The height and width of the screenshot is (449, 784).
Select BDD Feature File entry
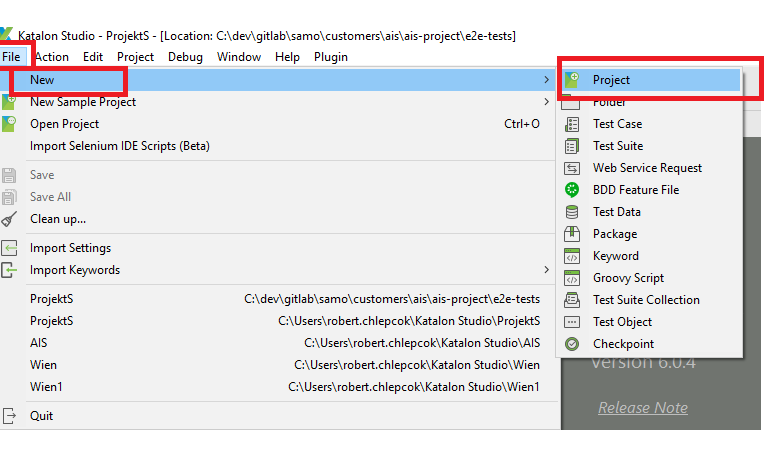click(650, 190)
